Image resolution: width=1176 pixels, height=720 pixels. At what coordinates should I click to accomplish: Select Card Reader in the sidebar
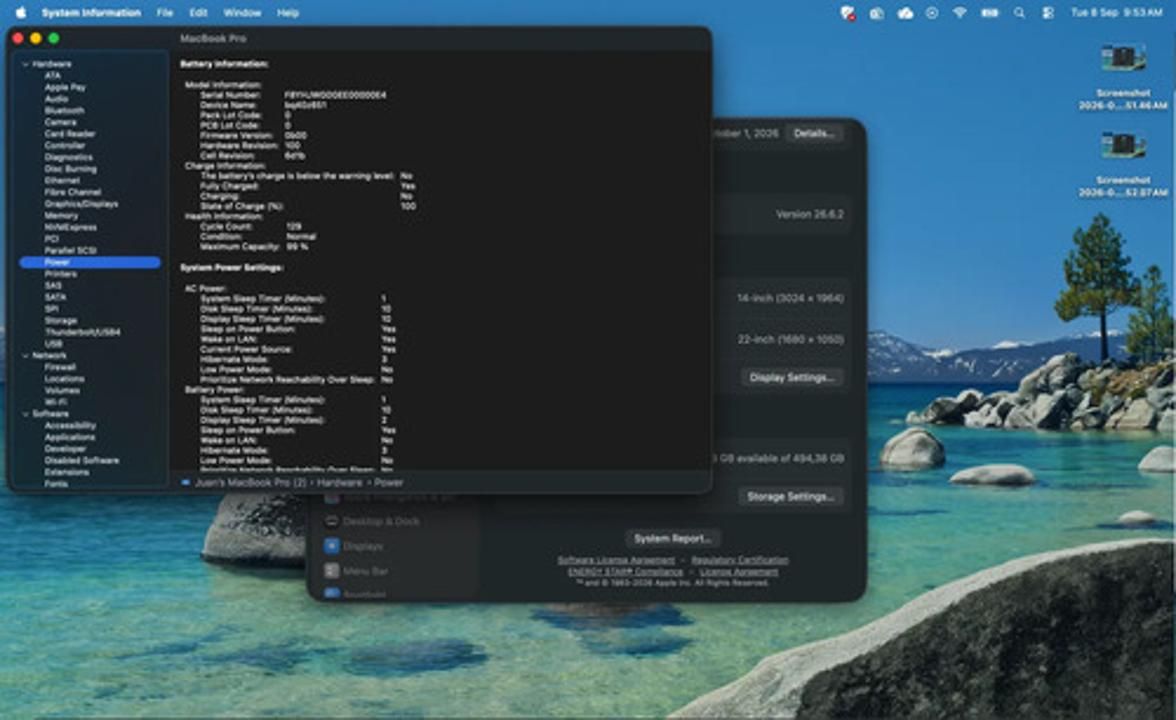coord(70,134)
